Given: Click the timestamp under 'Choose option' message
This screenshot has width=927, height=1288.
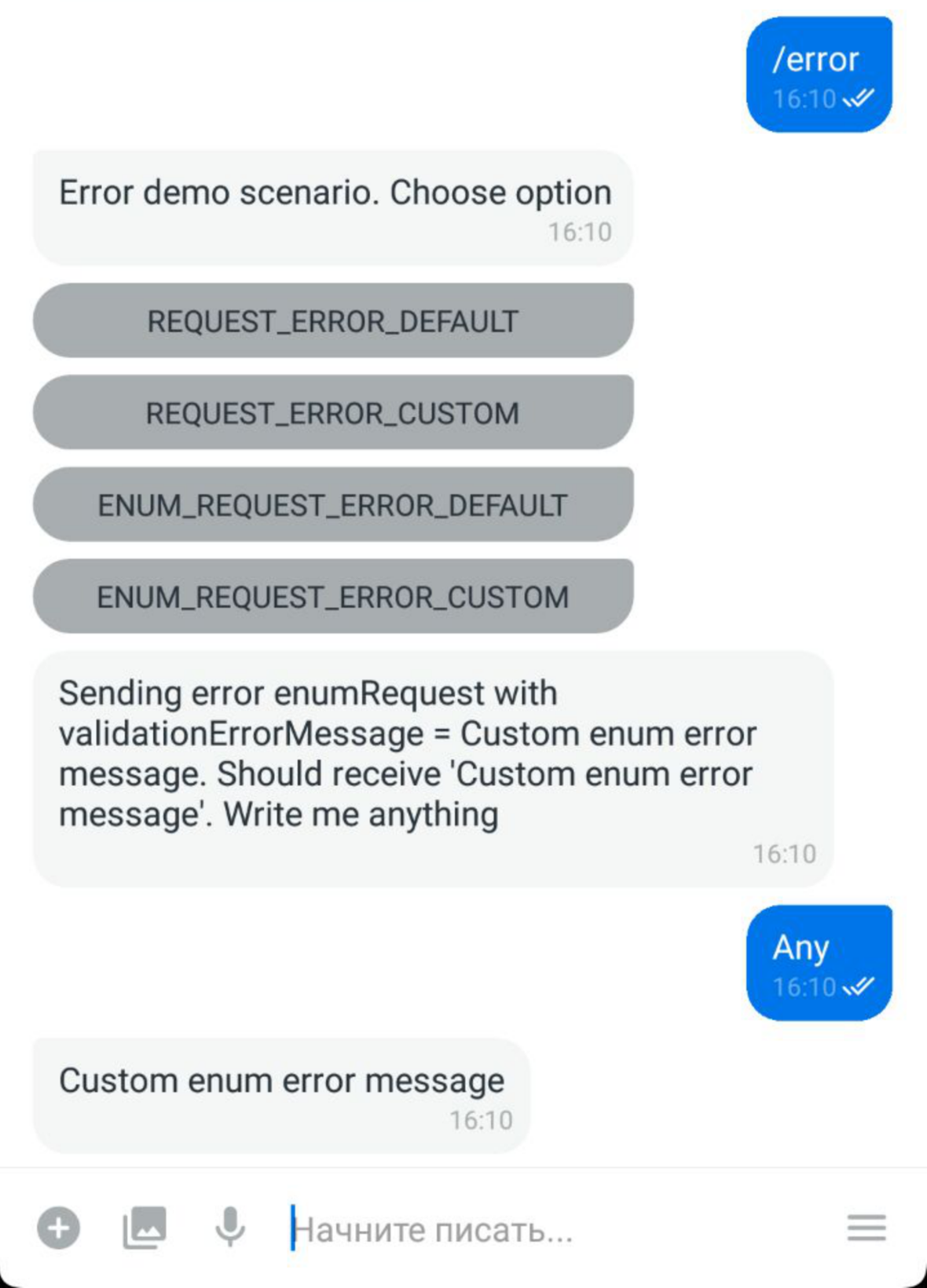Looking at the screenshot, I should pyautogui.click(x=580, y=232).
